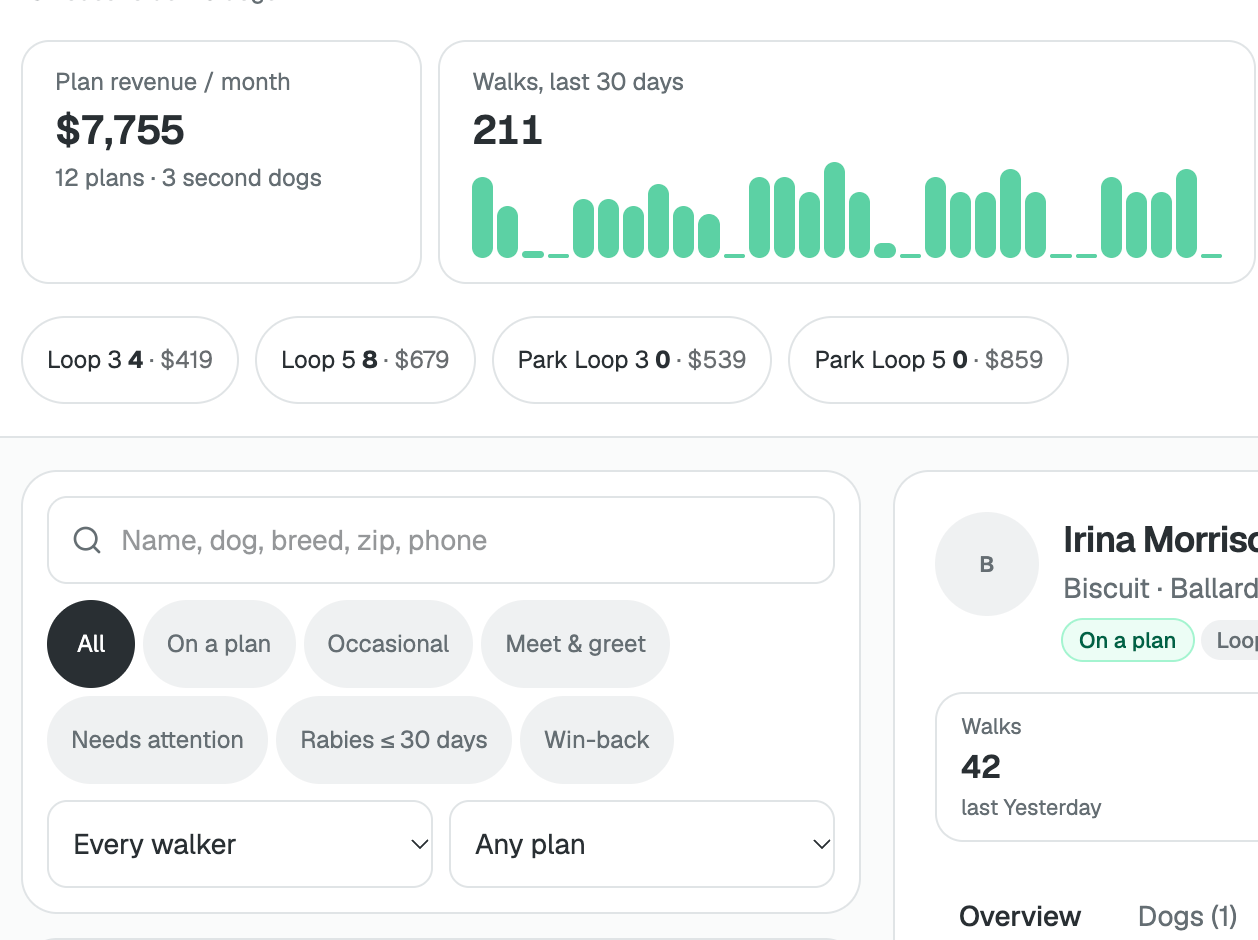Click the Irina Morrison client name
Image resolution: width=1258 pixels, height=940 pixels.
click(x=1160, y=540)
